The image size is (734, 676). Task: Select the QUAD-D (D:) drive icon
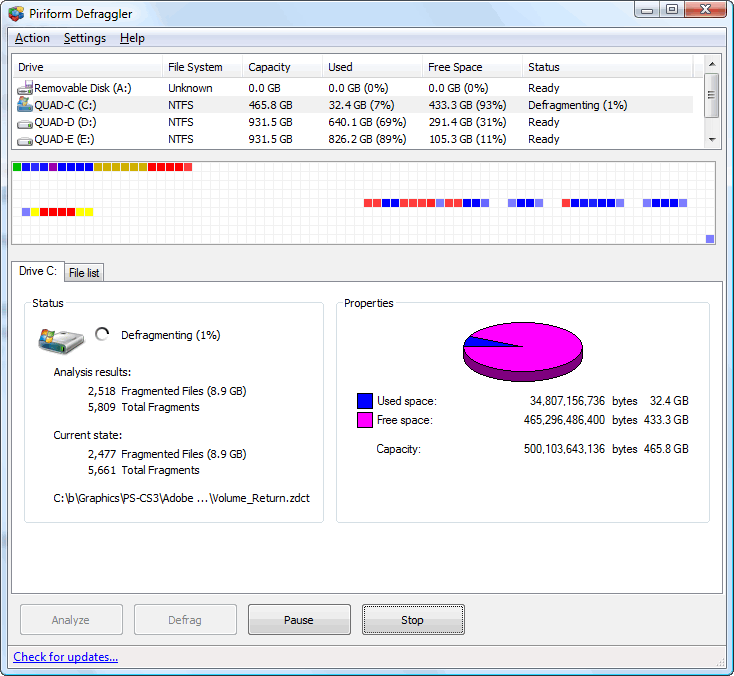click(25, 124)
